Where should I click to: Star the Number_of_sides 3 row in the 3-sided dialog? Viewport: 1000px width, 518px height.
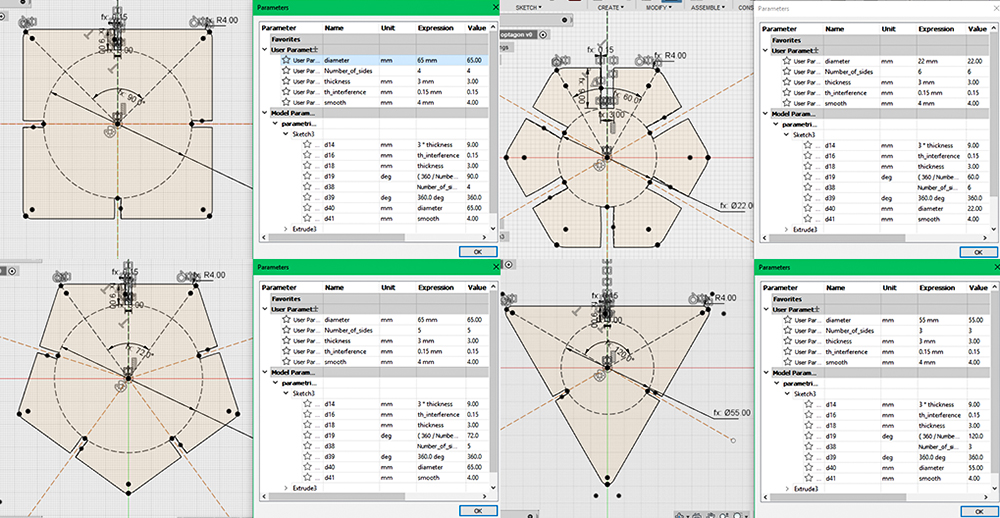[x=787, y=330]
